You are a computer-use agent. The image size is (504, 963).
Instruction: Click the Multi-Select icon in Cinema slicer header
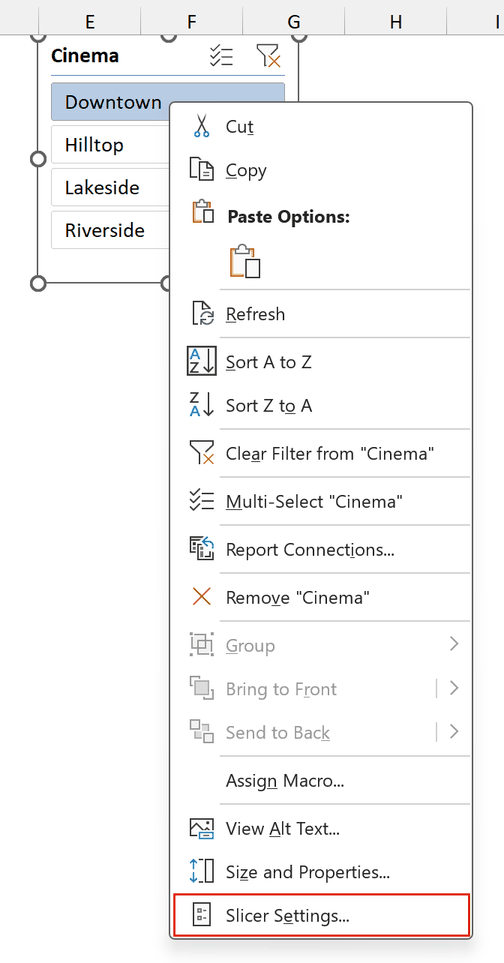[x=221, y=56]
